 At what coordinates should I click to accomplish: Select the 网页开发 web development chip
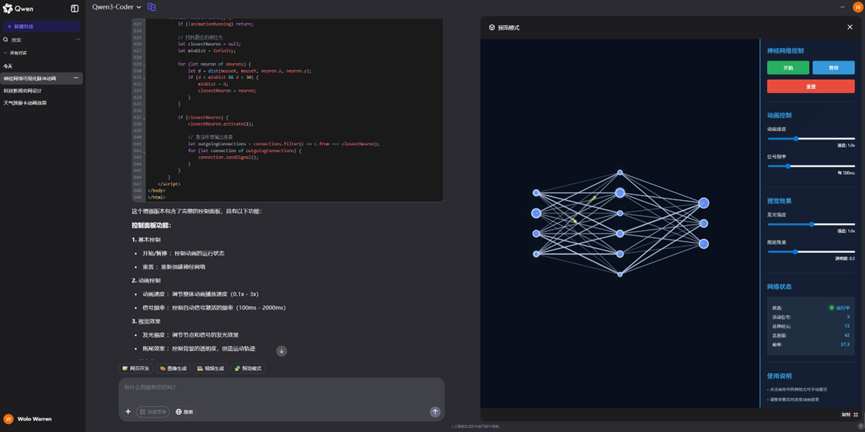pos(136,368)
